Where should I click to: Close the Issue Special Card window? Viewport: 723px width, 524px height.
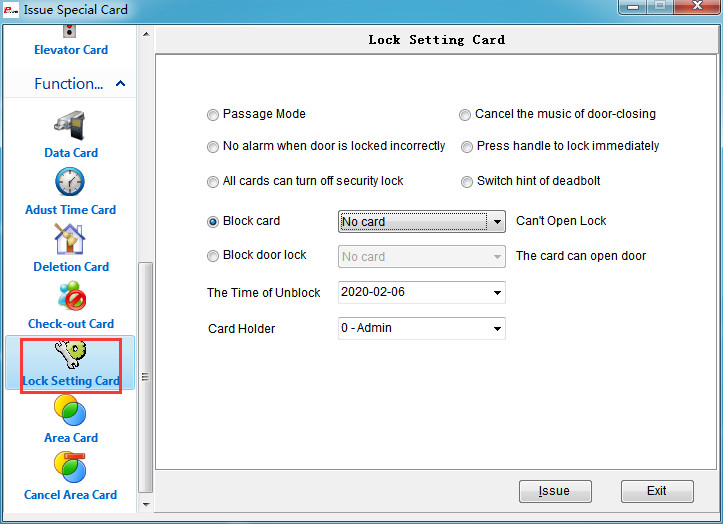698,6
